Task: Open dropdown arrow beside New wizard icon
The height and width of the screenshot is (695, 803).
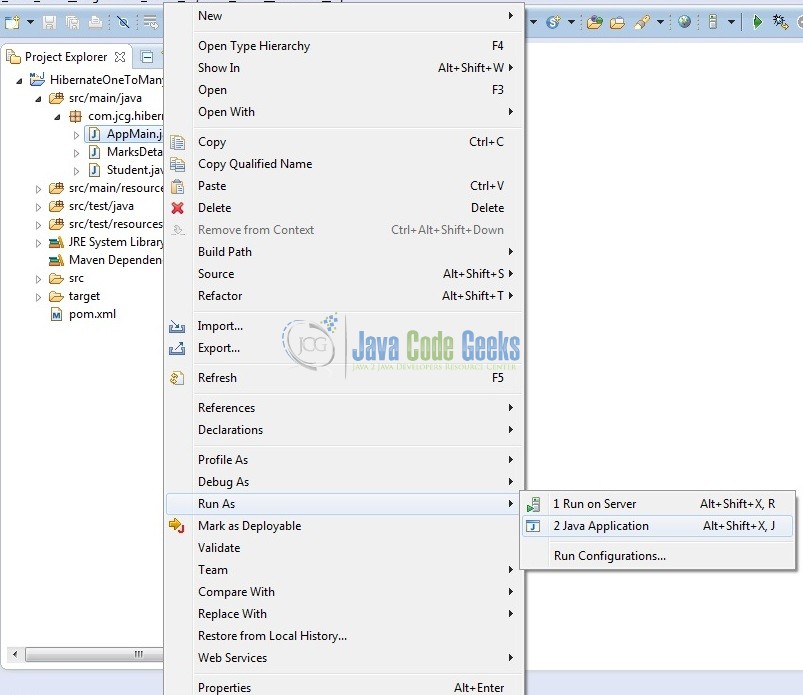Action: click(30, 22)
